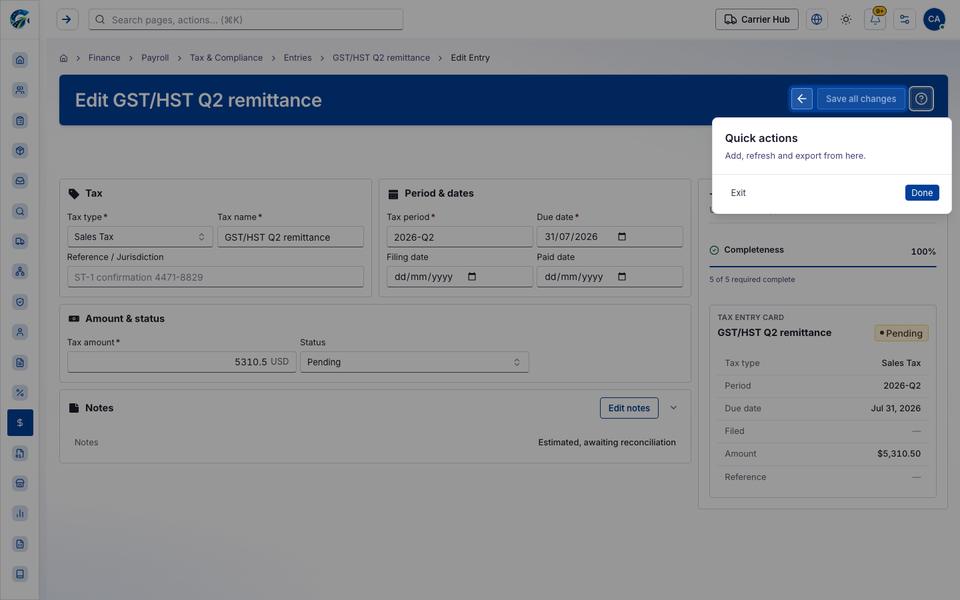Screen dimensions: 960x600
Task: Collapse the Notes section with the chevron
Action: pos(673,408)
